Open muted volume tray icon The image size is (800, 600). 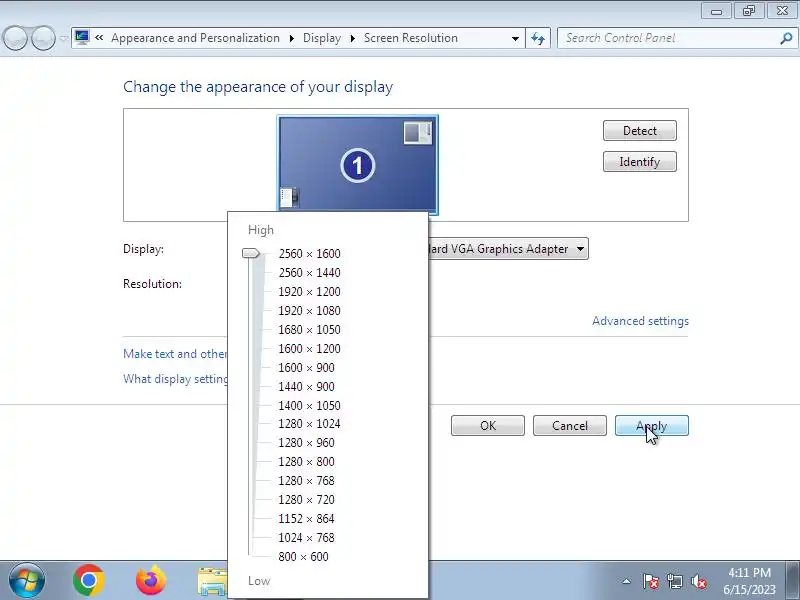[x=698, y=581]
